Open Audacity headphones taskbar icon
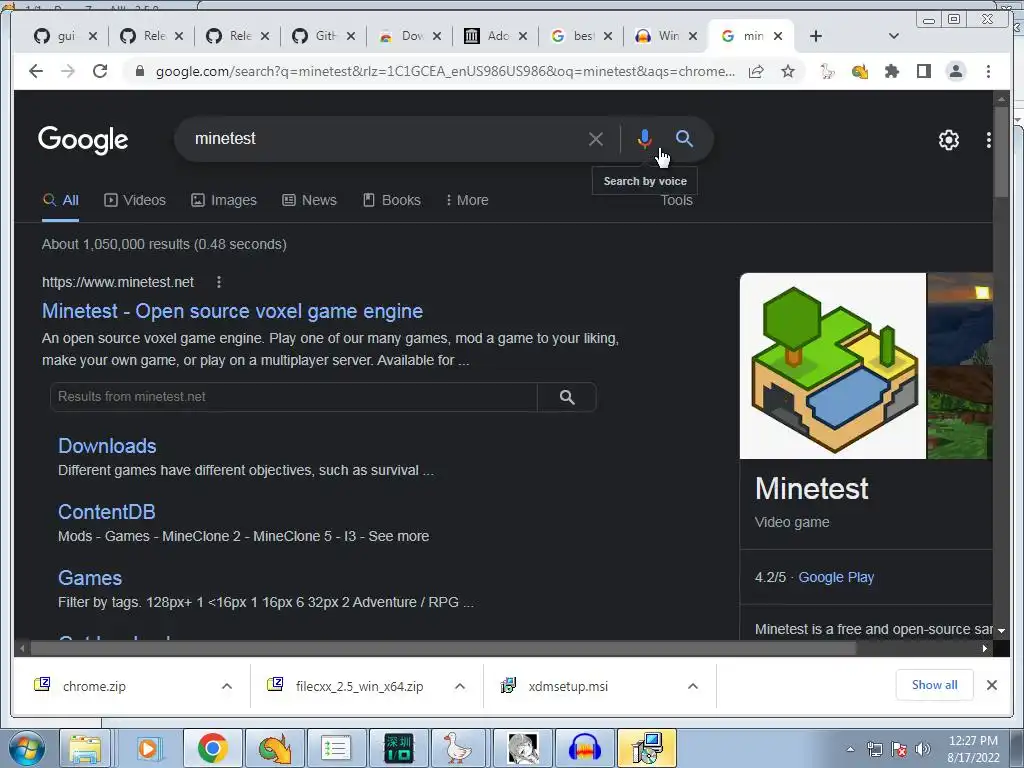 [x=584, y=748]
